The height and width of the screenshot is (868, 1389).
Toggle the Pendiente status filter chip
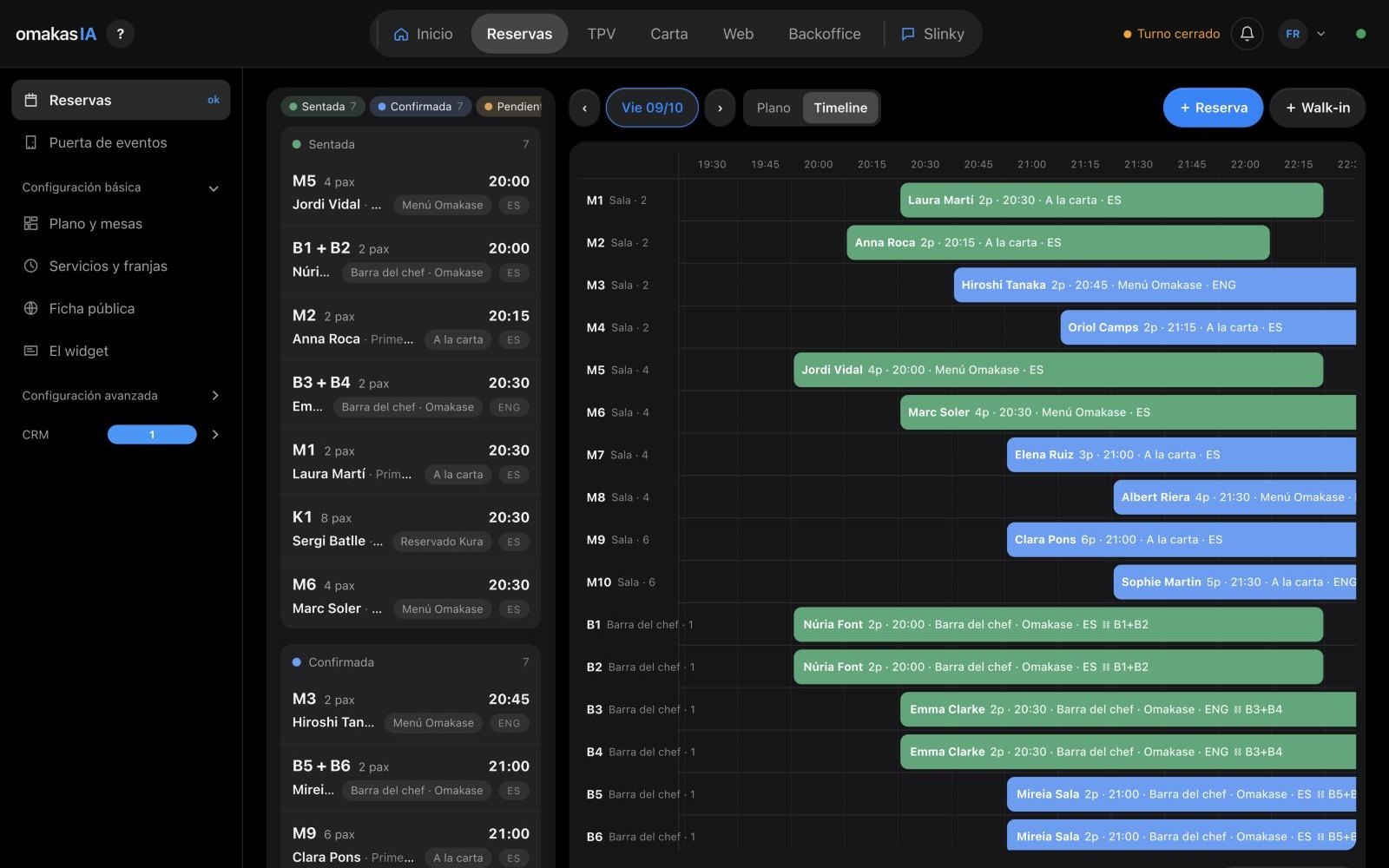point(510,106)
